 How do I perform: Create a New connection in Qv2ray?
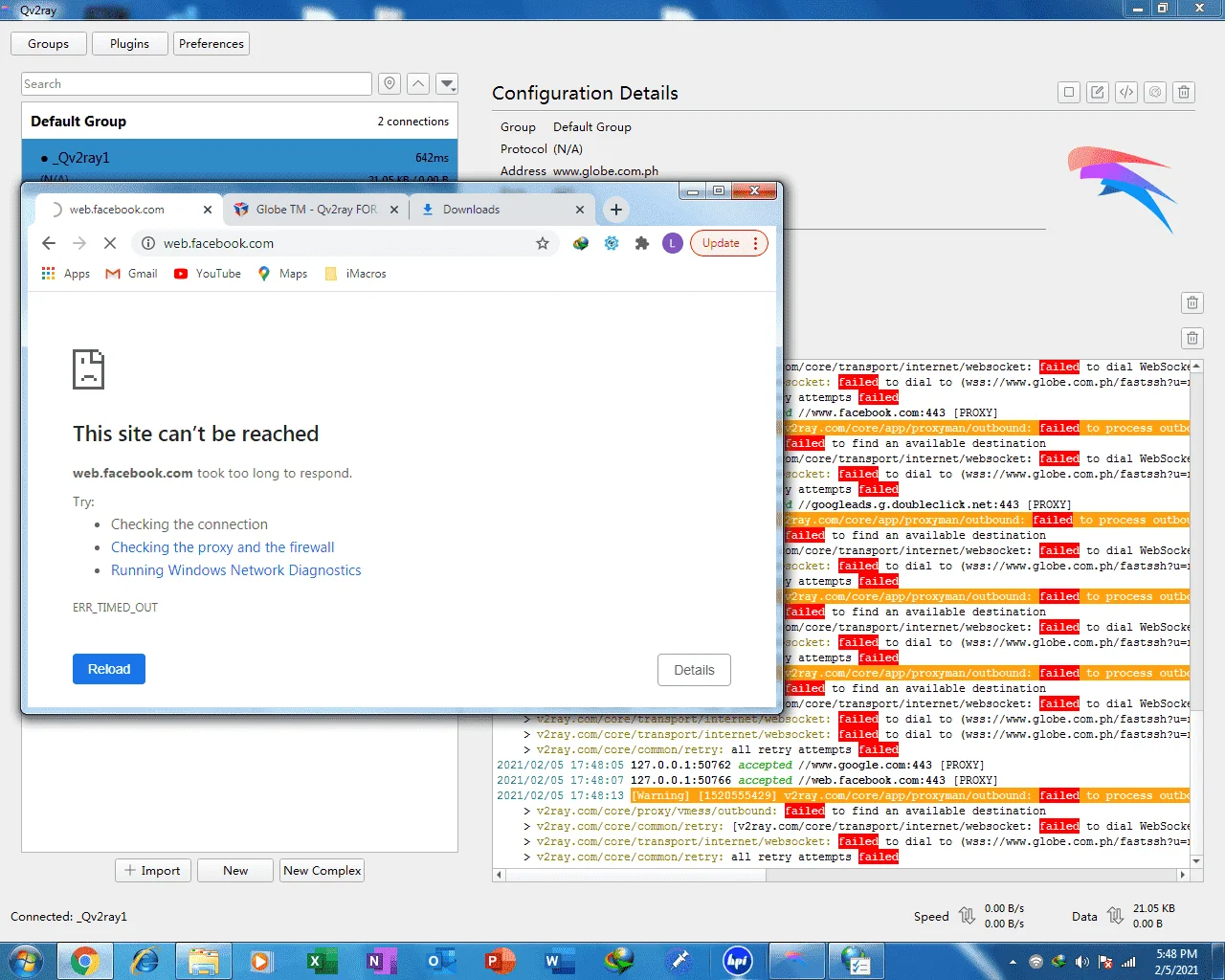coord(235,871)
